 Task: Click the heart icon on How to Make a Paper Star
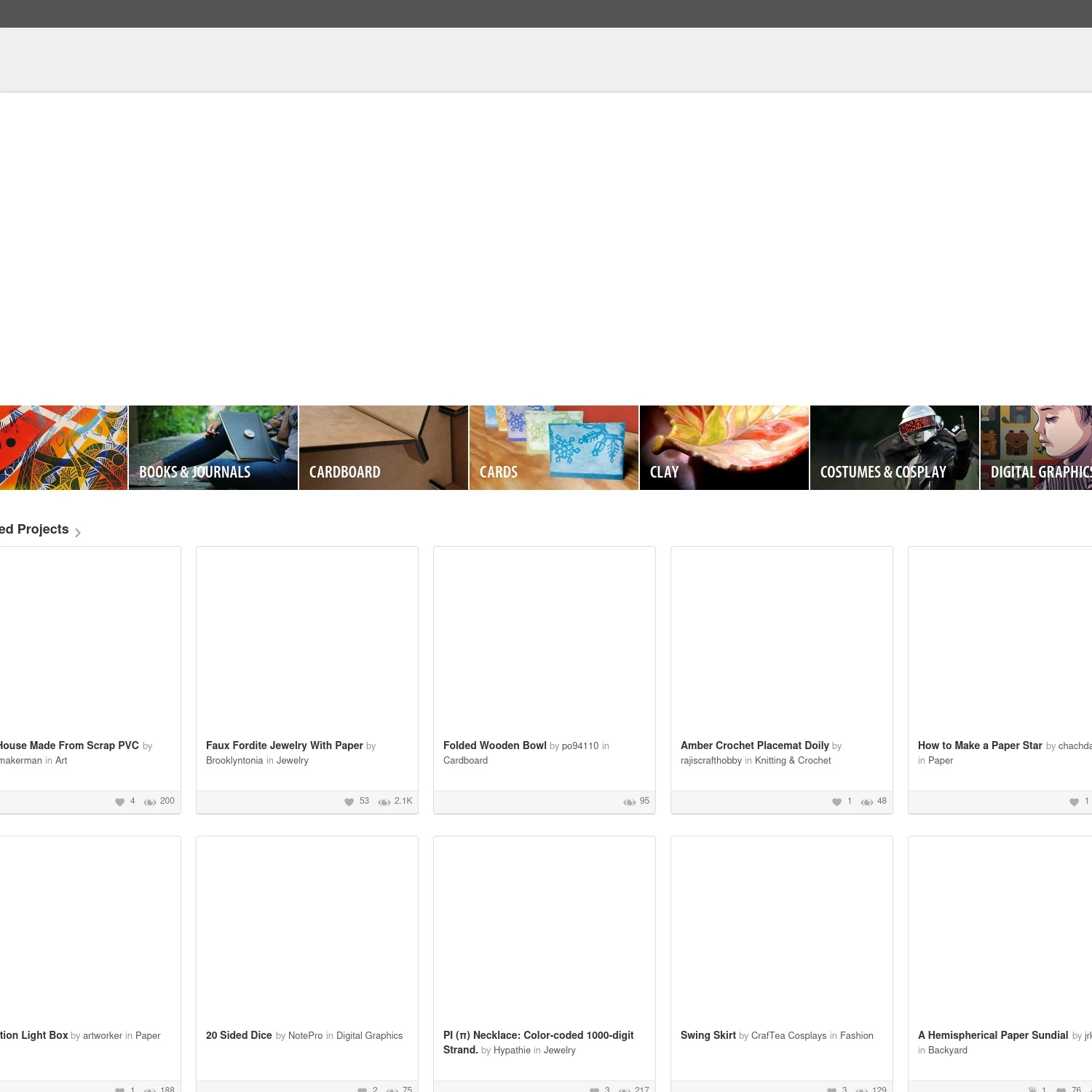1074,802
